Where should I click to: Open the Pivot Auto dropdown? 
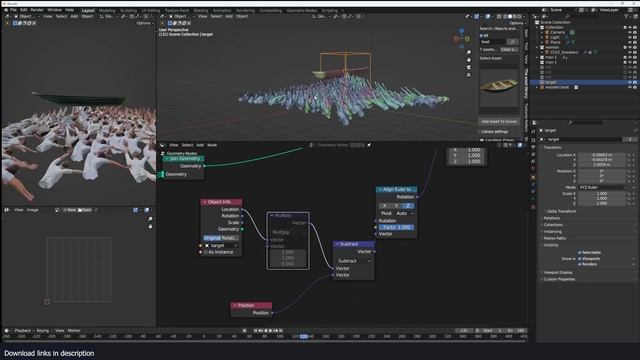coord(404,213)
